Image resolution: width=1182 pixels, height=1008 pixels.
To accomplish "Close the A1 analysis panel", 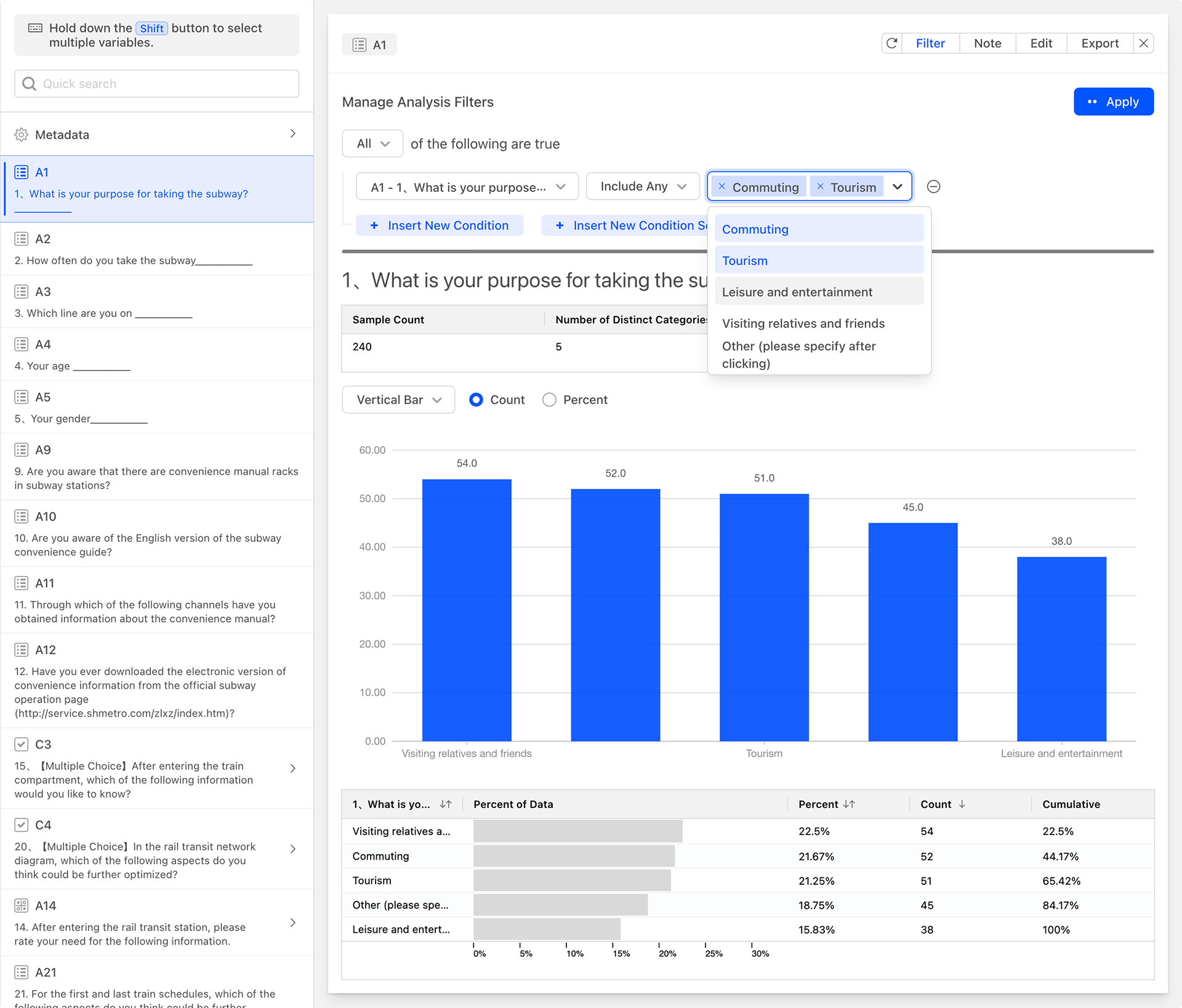I will (1143, 43).
